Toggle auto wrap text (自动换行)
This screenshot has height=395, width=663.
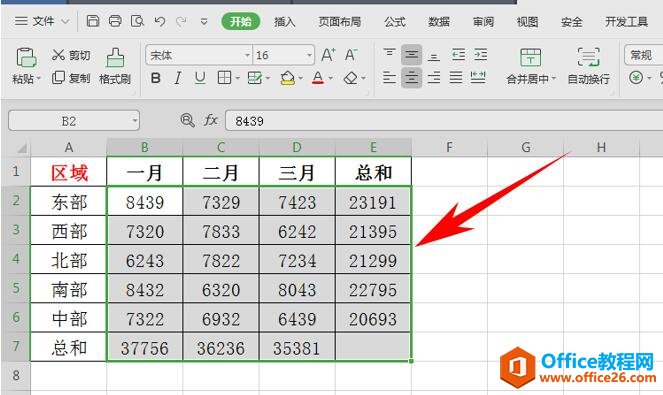588,65
